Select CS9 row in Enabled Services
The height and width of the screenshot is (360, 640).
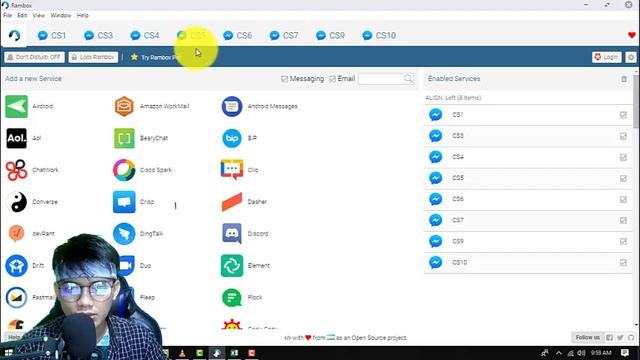pyautogui.click(x=528, y=241)
